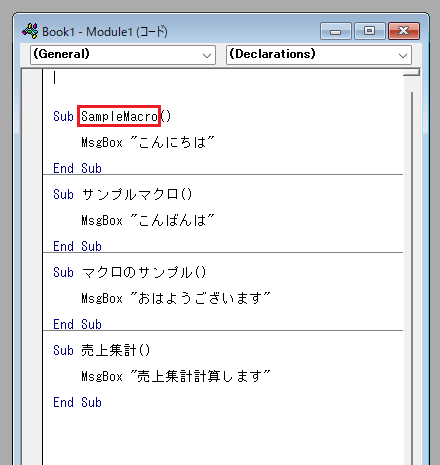440x465 pixels.
Task: Click the last End Sub line
Action: coord(77,402)
